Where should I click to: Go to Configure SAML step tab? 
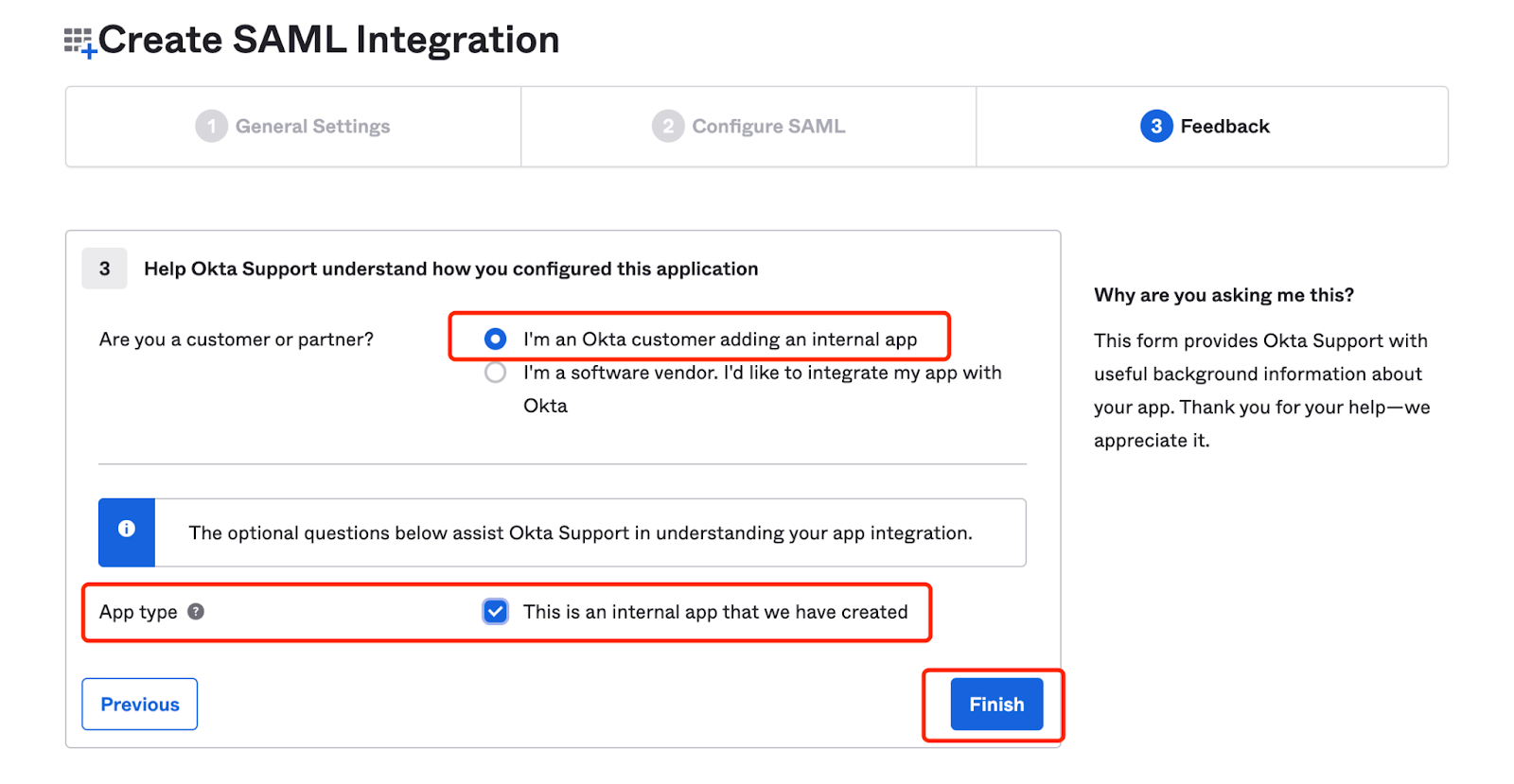pos(748,127)
